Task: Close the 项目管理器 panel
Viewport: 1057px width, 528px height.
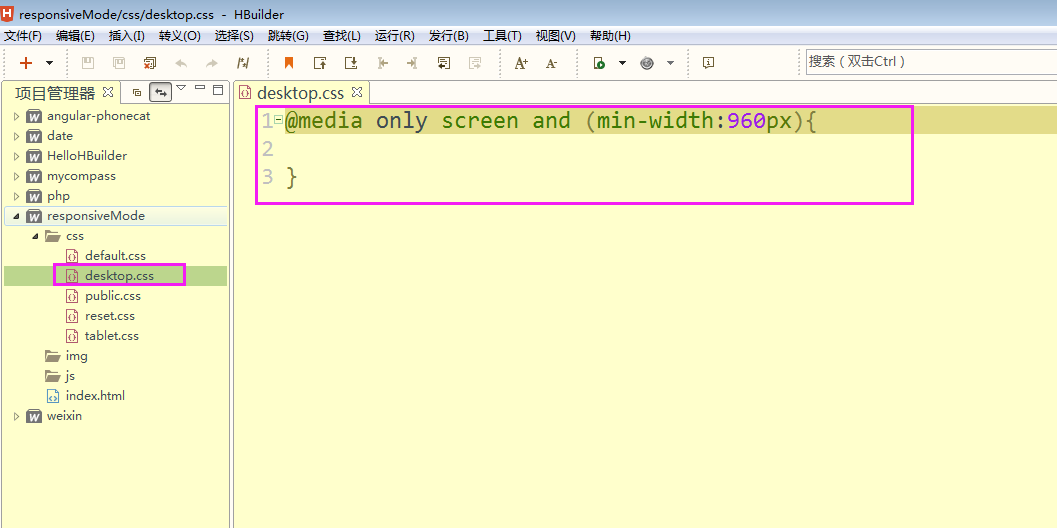Action: [108, 91]
